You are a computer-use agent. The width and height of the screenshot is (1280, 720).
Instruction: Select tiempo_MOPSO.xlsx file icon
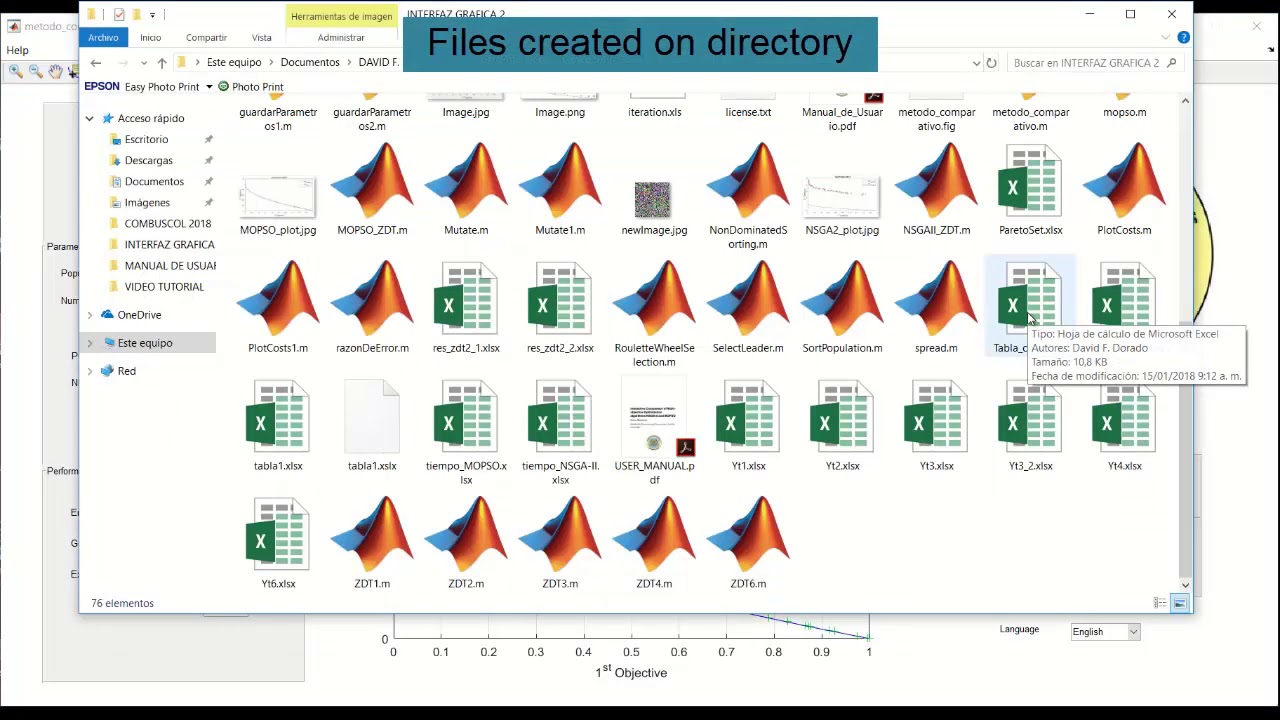coord(466,416)
